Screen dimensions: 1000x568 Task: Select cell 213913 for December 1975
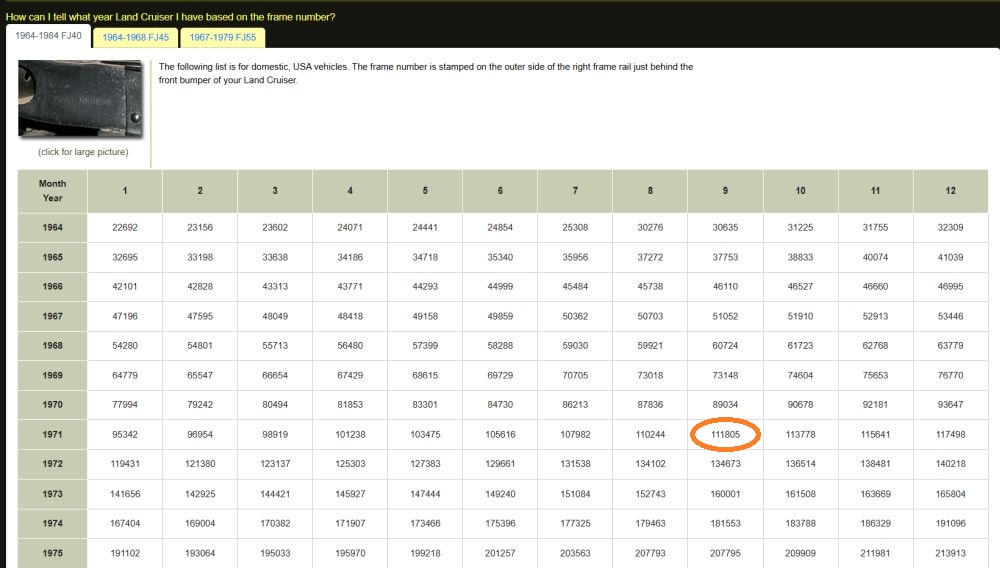tap(950, 553)
